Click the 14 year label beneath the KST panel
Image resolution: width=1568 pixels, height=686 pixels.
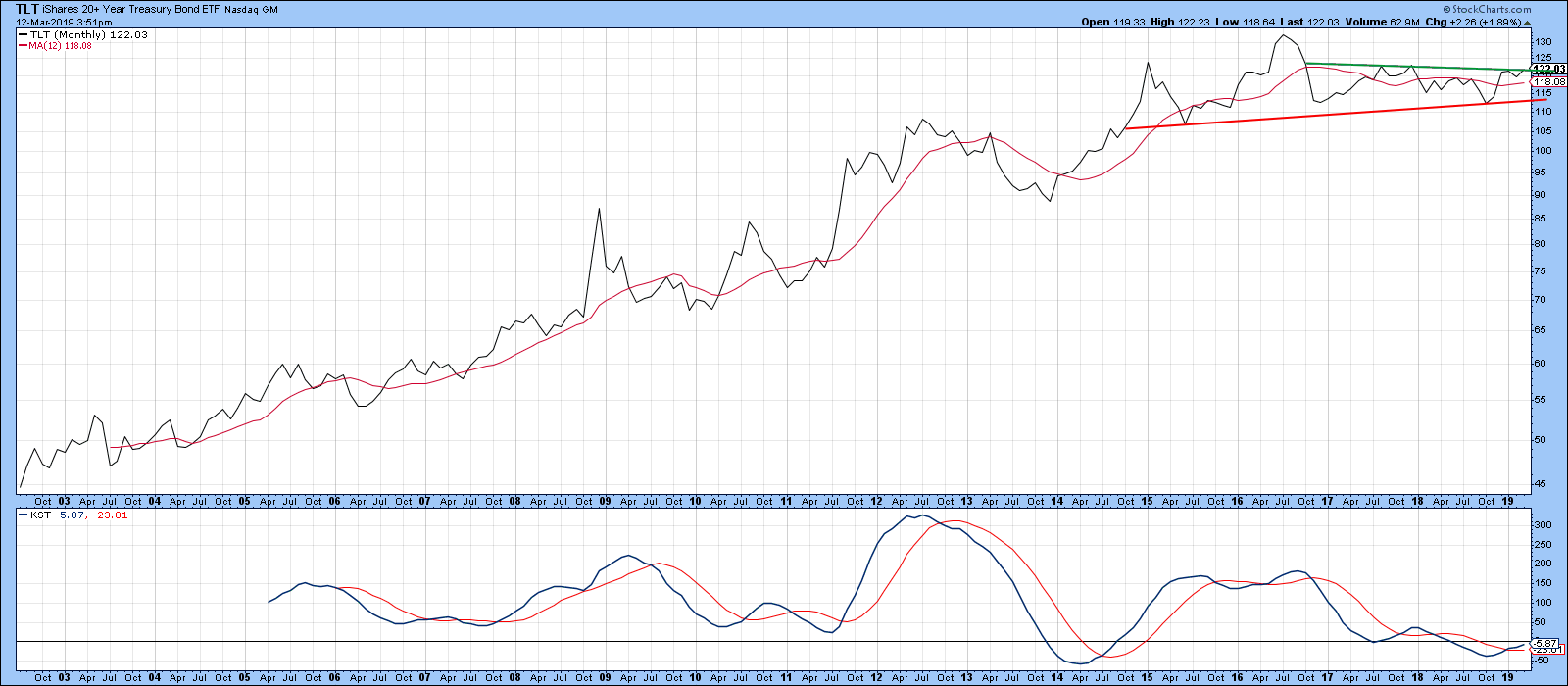[1057, 677]
